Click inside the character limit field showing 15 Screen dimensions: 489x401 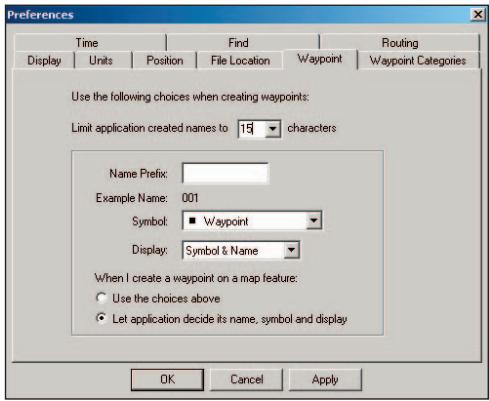tap(252, 129)
